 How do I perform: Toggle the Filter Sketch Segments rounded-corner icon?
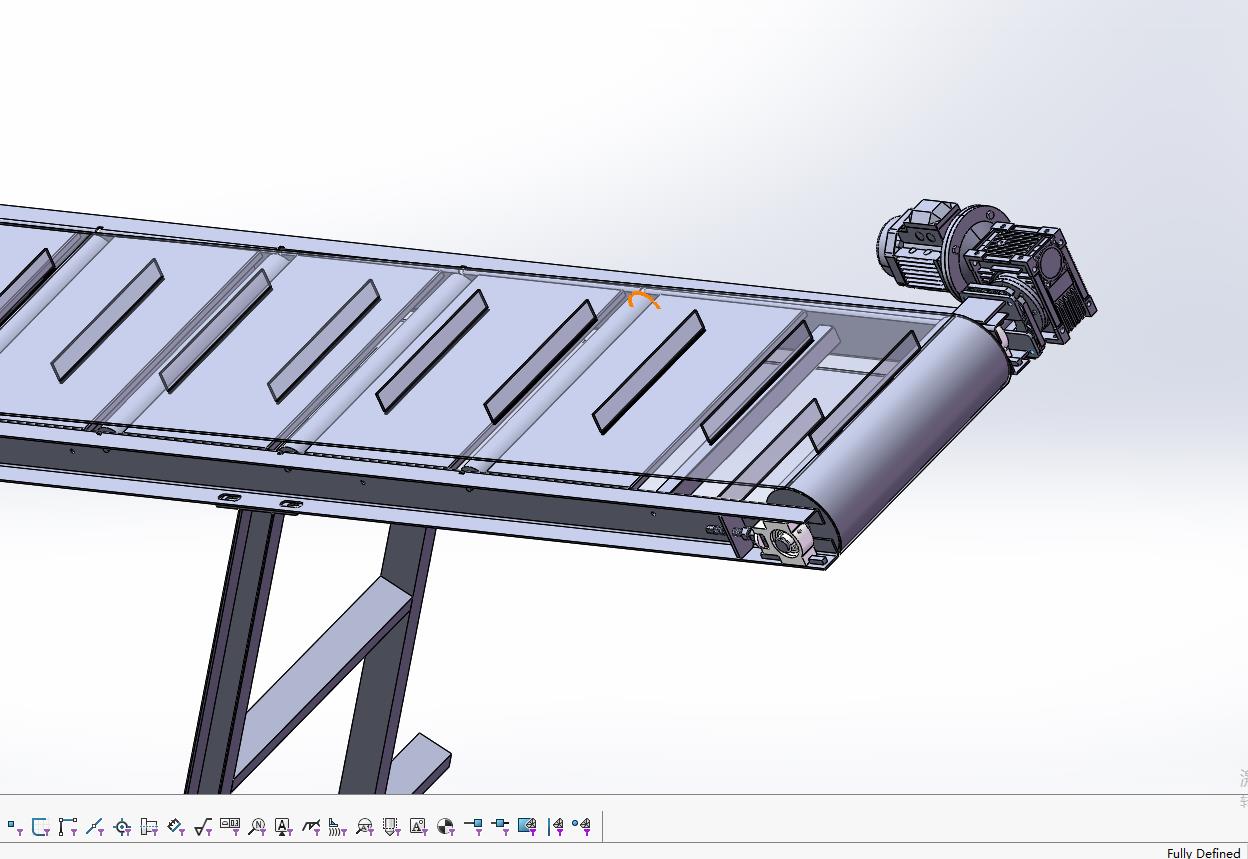click(41, 826)
